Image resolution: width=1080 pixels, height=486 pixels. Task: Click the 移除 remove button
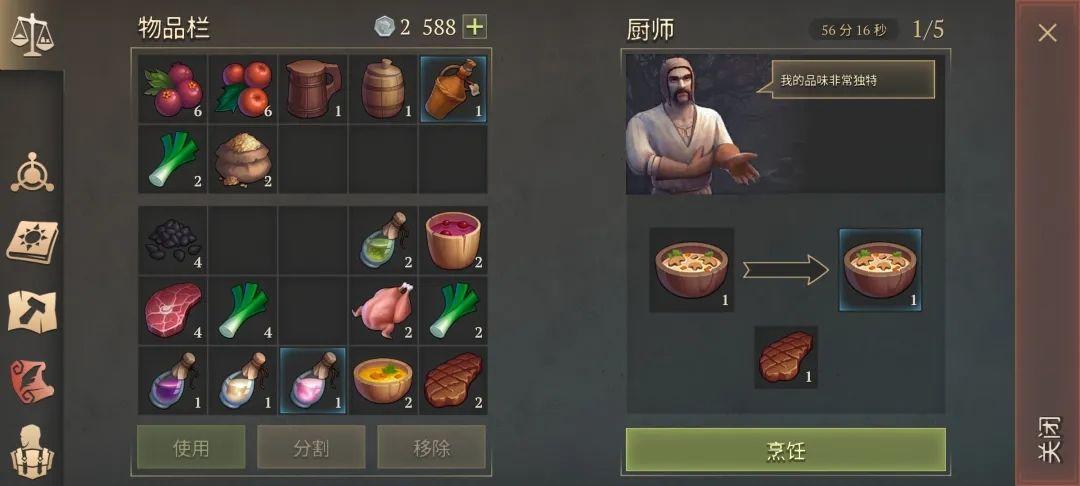(x=431, y=447)
